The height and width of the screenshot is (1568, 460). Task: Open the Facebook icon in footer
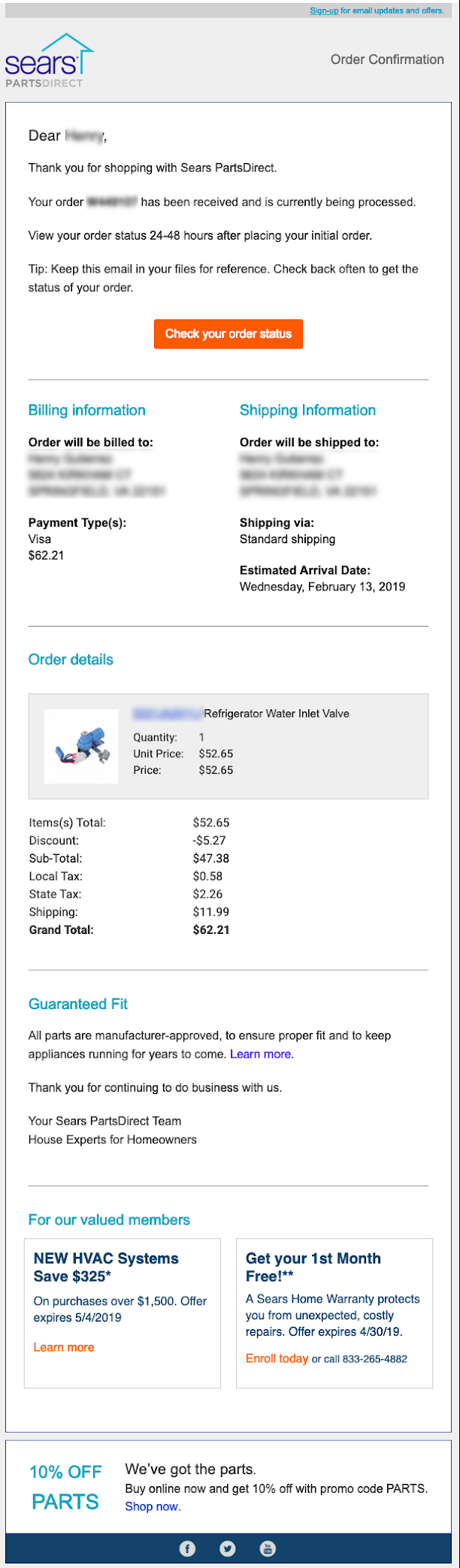(x=187, y=1548)
